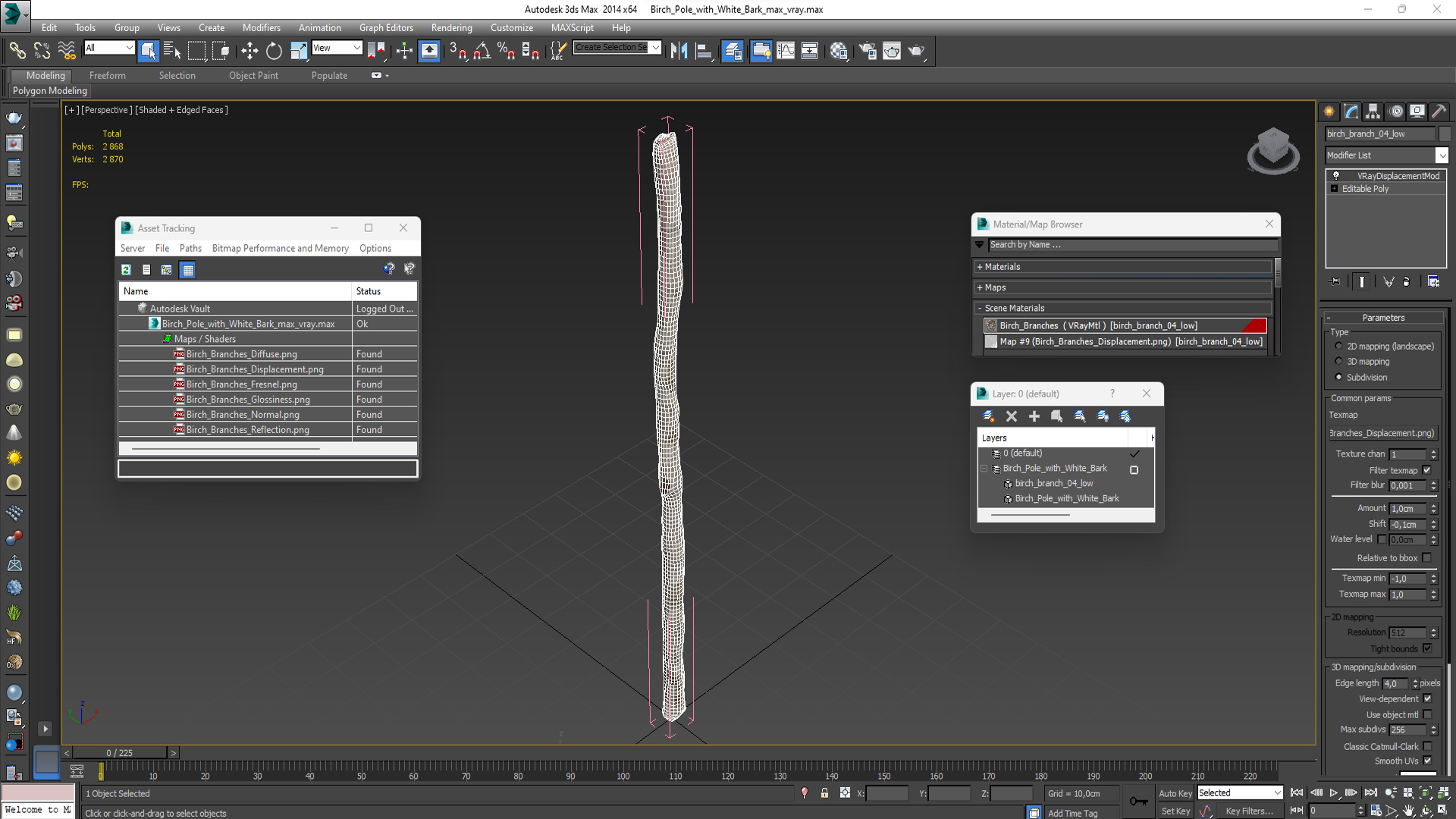Switch to the Freeform ribbon tab

107,75
